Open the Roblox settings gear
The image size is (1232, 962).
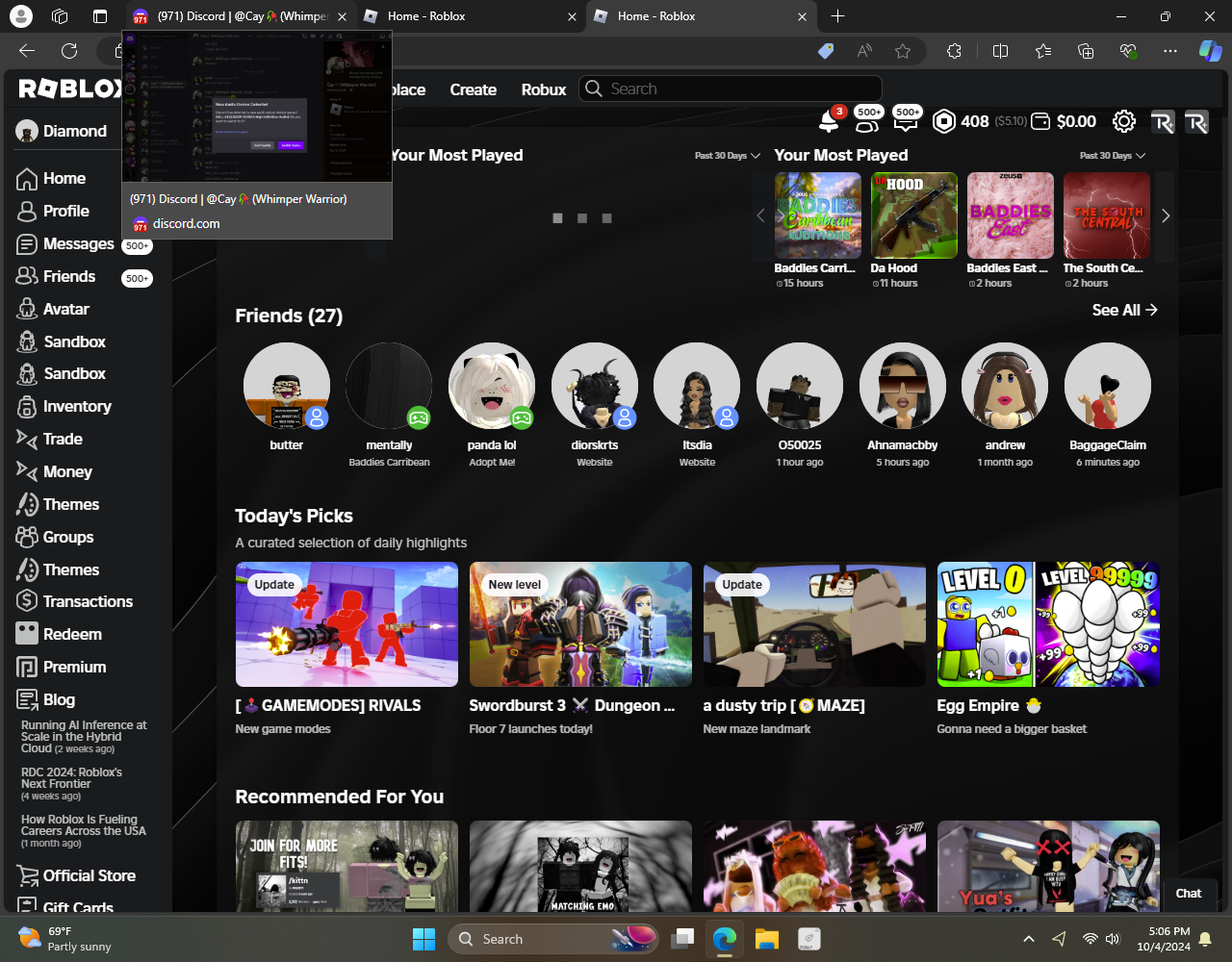pos(1124,121)
